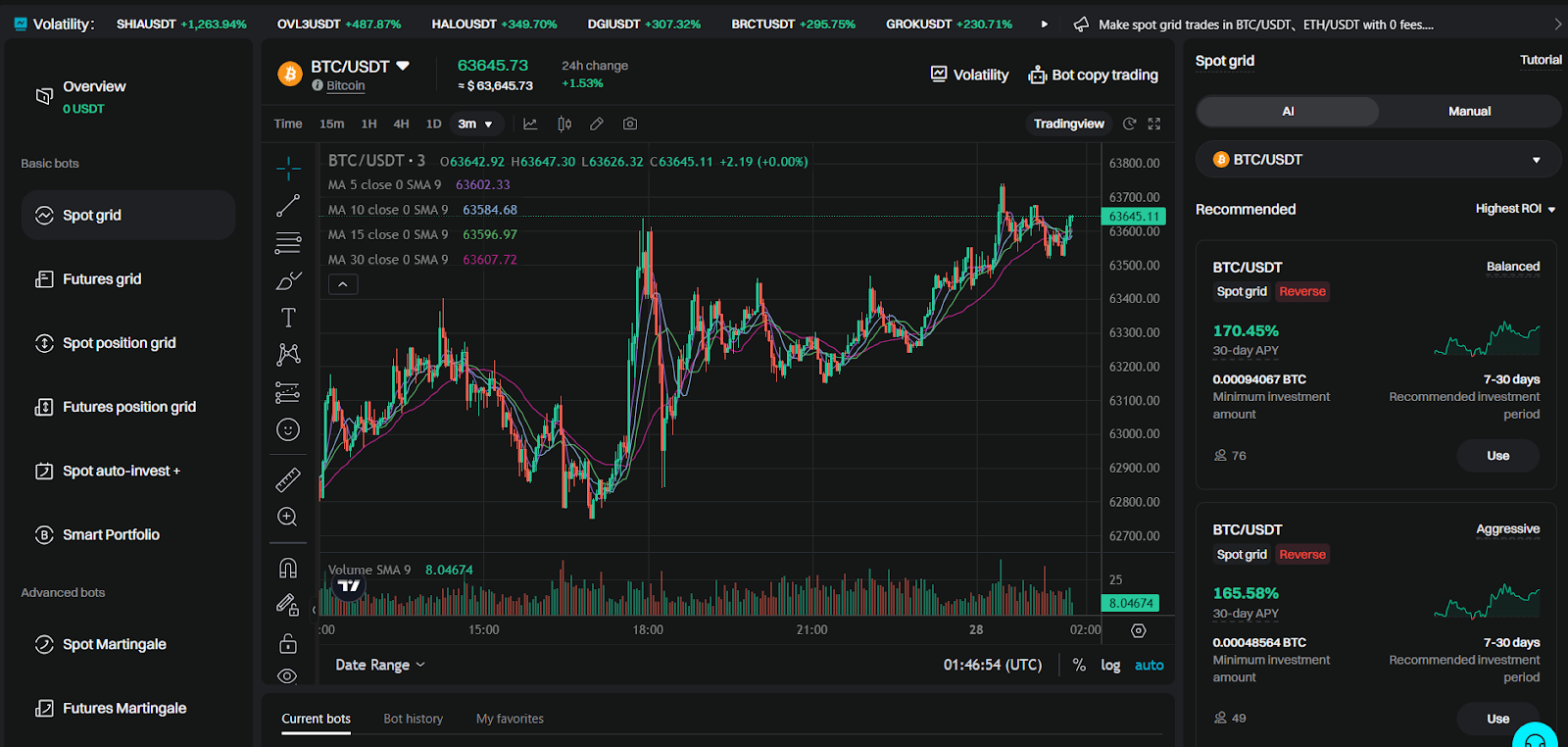
Task: Select the Text annotation tool
Action: click(288, 318)
